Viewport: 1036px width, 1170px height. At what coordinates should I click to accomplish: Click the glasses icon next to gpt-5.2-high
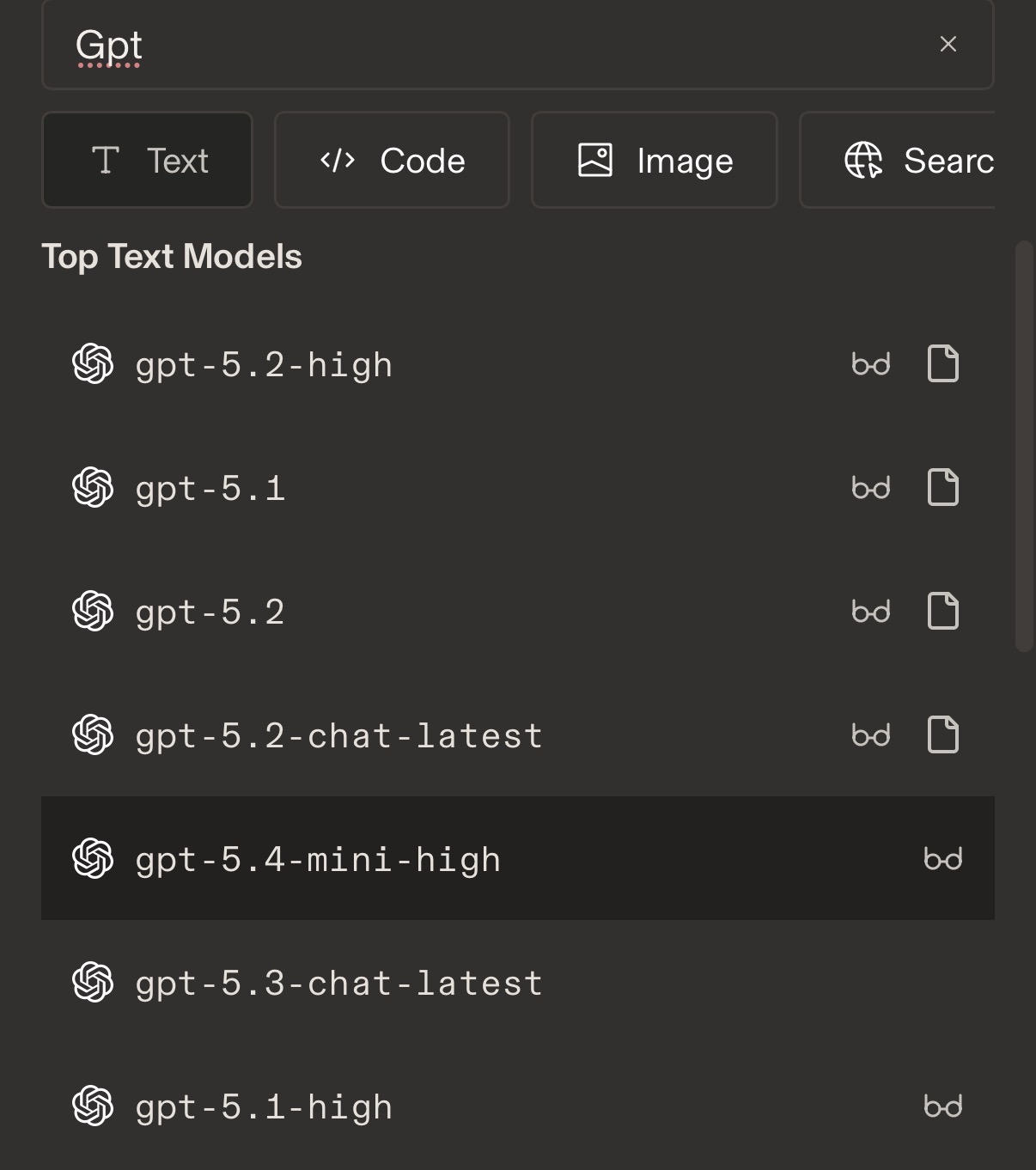(x=871, y=364)
